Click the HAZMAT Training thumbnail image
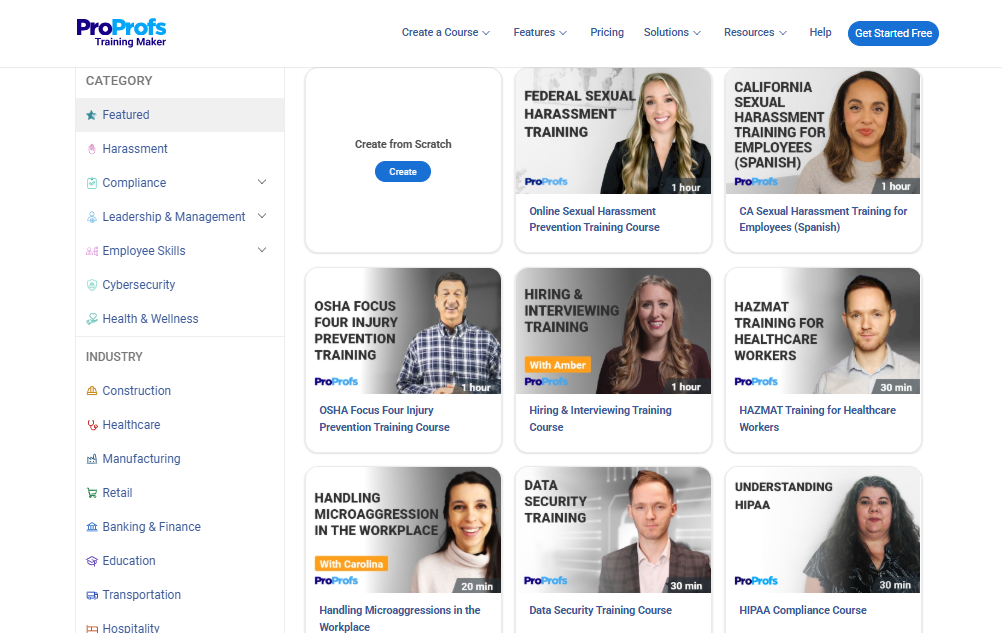The height and width of the screenshot is (633, 1002). click(823, 331)
